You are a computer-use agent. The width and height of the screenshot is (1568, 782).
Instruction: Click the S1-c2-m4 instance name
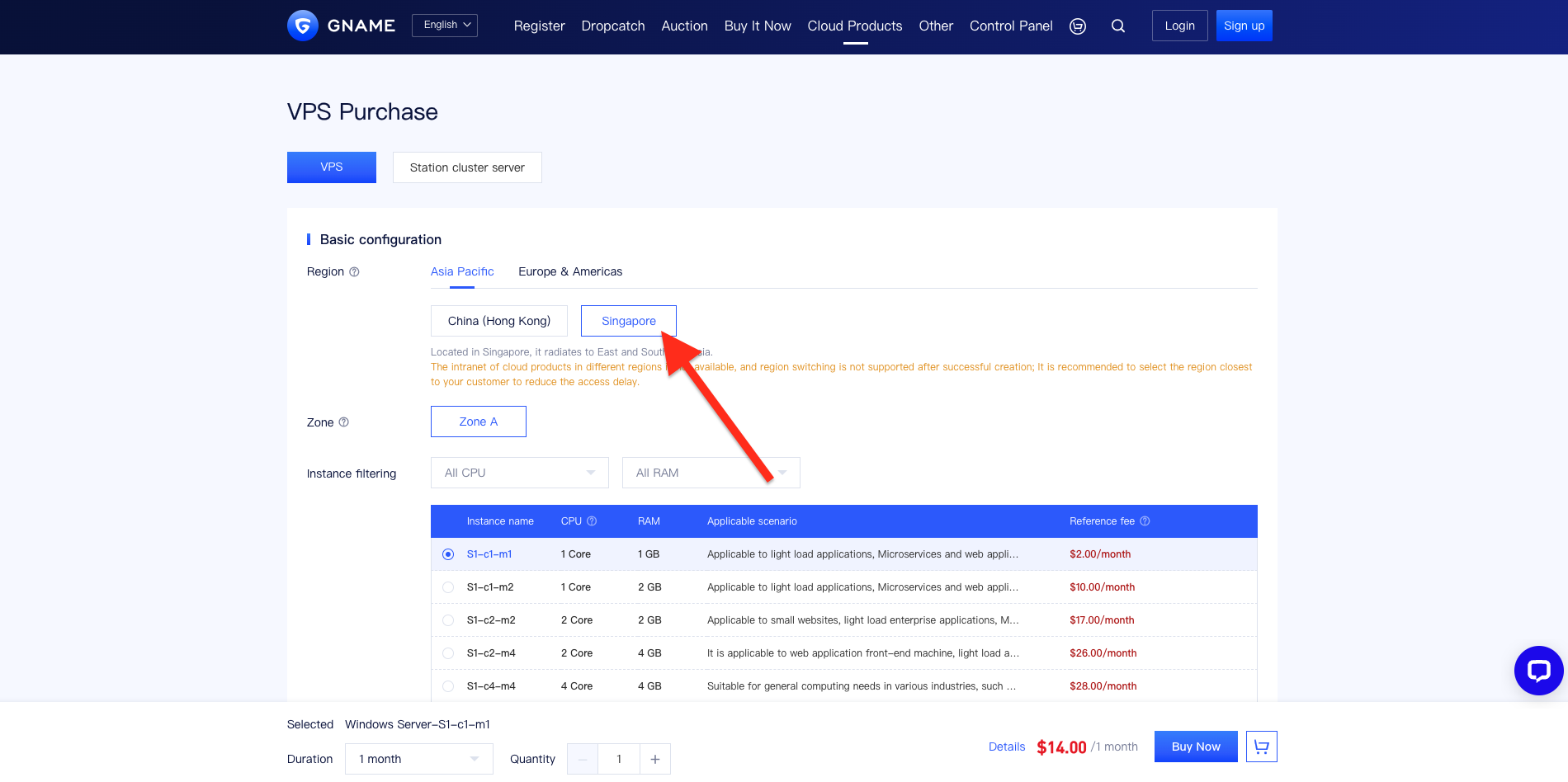491,653
